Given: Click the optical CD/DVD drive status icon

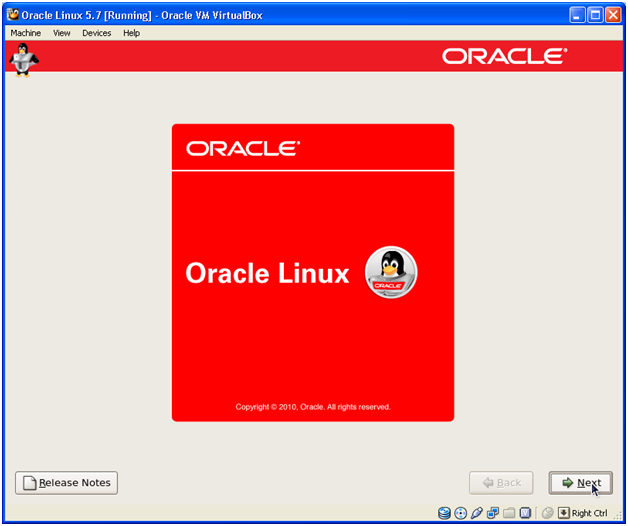Looking at the screenshot, I should coord(461,513).
